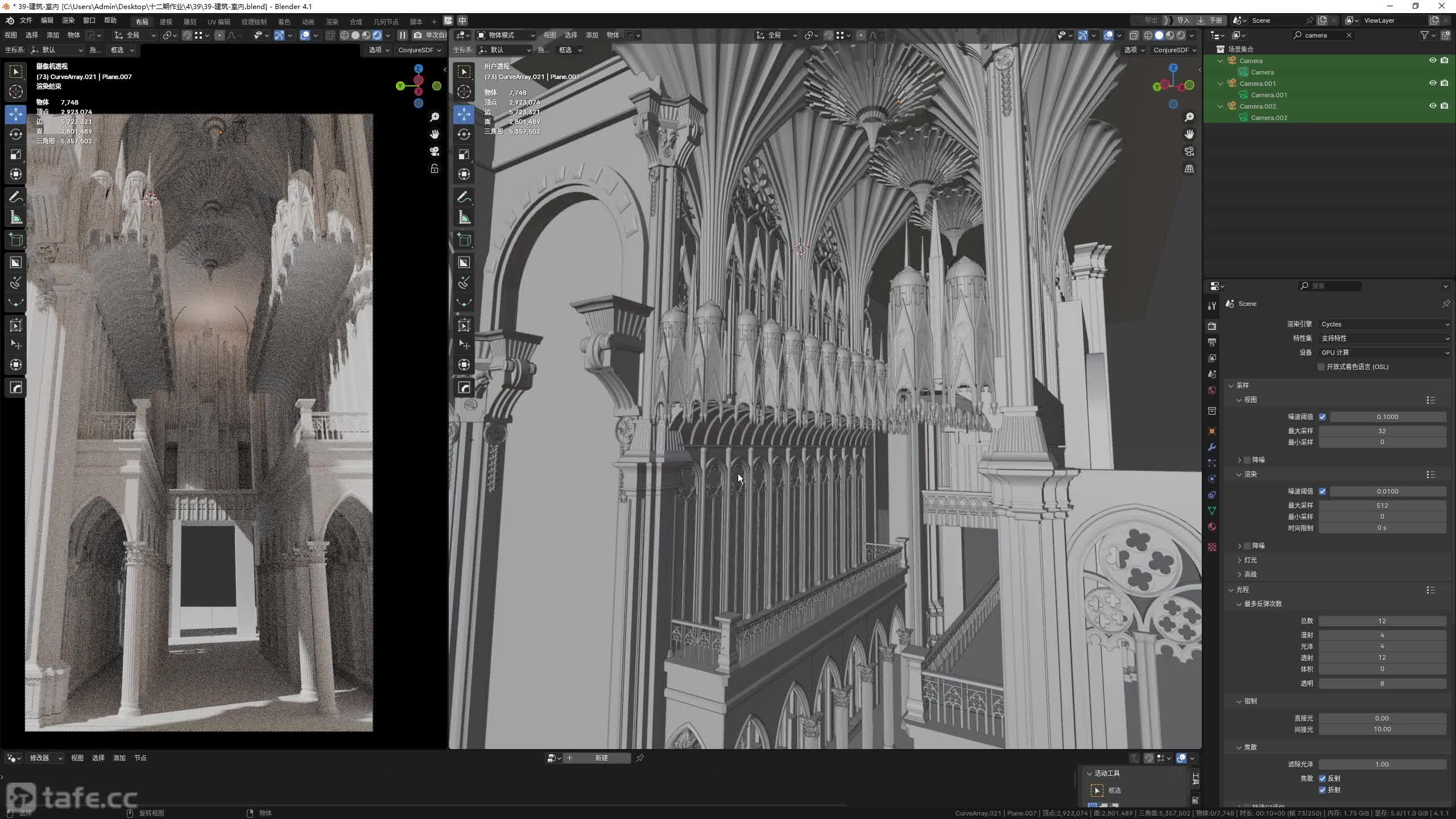Hide Camera.001 in viewport with eye icon
The image size is (1456, 819).
[1433, 83]
